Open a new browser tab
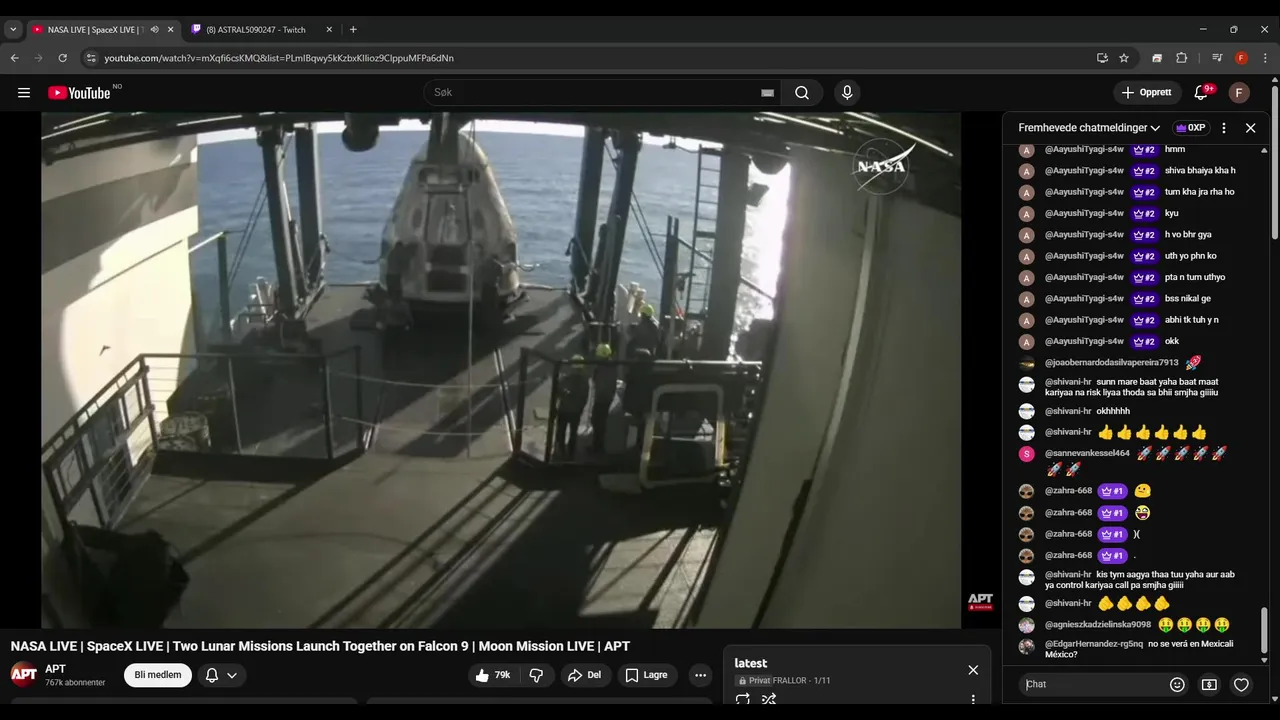Screen dimensions: 1280x720 tap(353, 30)
